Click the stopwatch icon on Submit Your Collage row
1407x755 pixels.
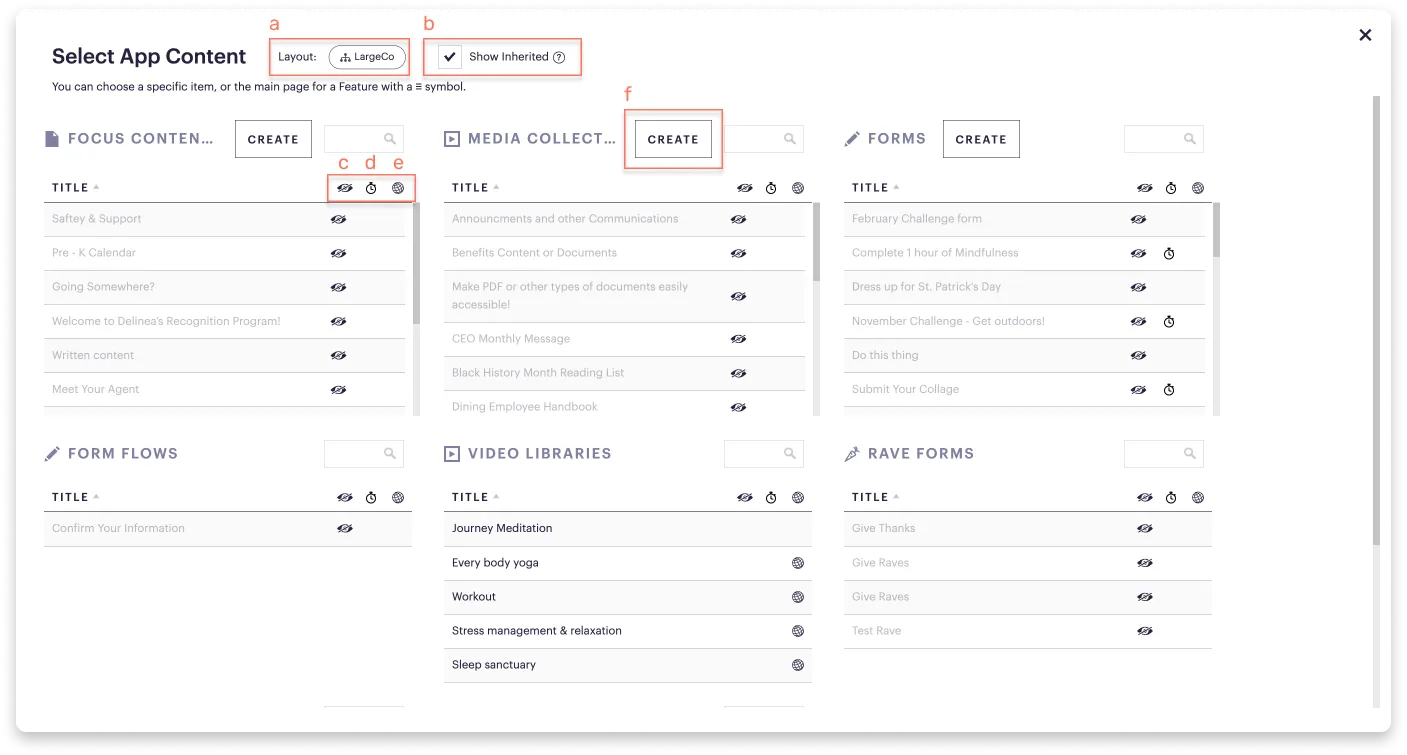[1169, 390]
